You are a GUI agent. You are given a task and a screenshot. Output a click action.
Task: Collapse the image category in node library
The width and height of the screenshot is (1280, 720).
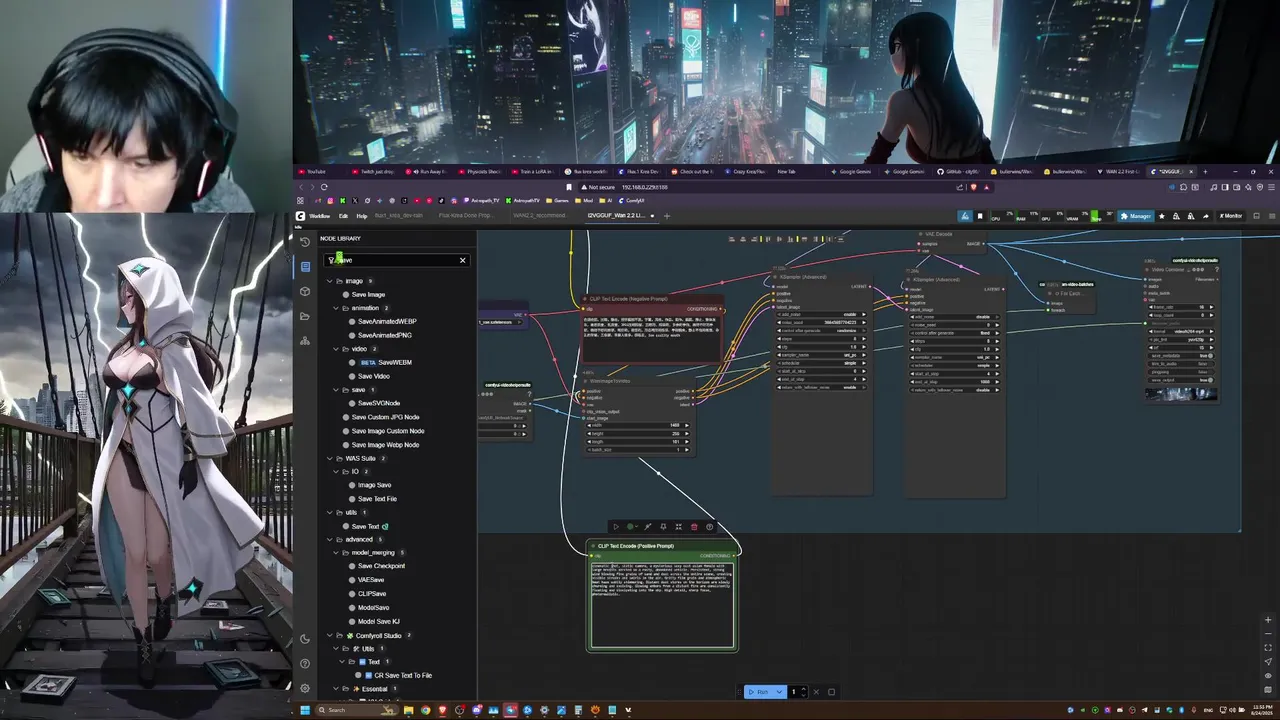click(328, 281)
